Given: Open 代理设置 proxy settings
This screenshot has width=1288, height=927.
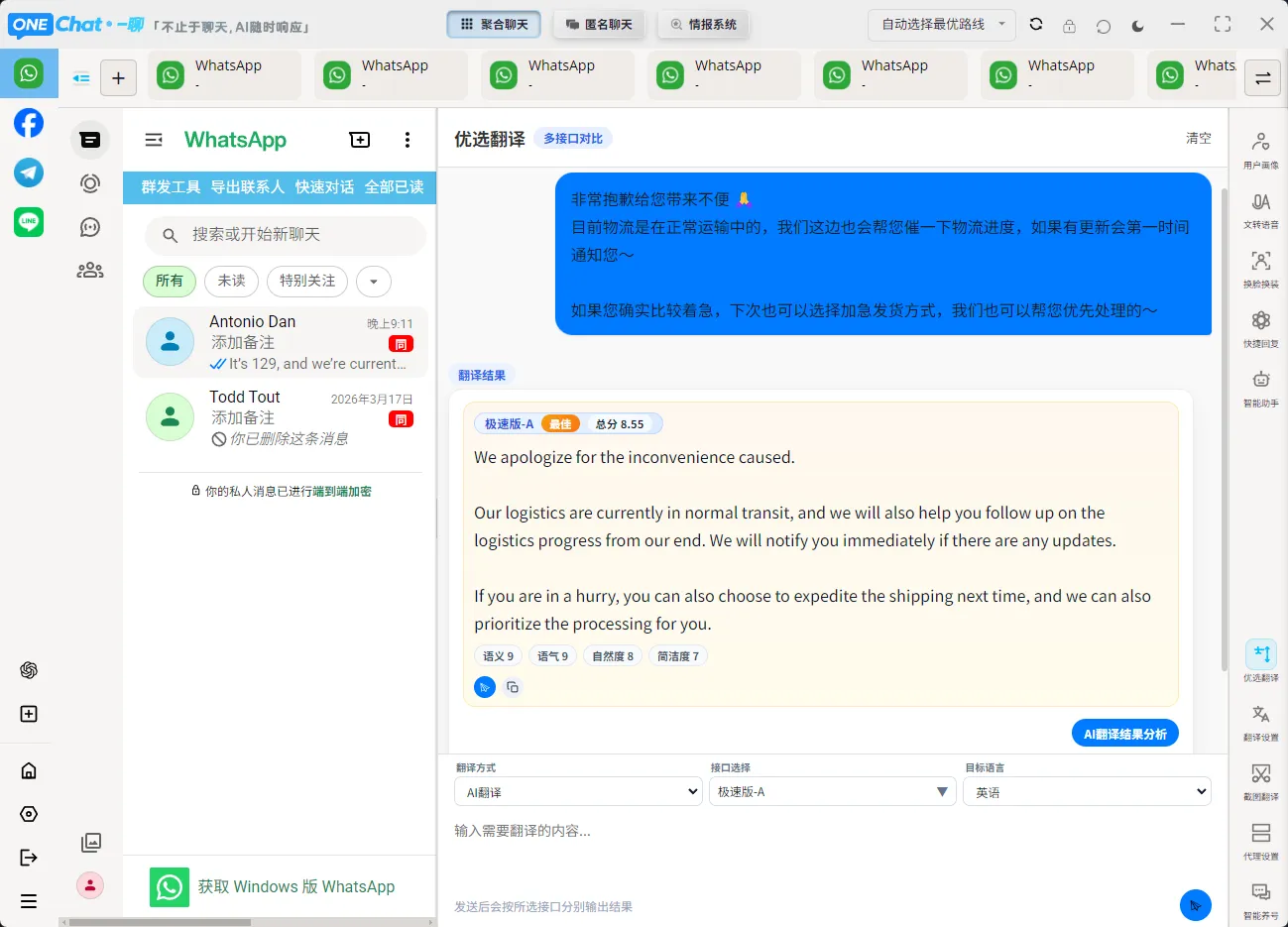Looking at the screenshot, I should [1259, 839].
